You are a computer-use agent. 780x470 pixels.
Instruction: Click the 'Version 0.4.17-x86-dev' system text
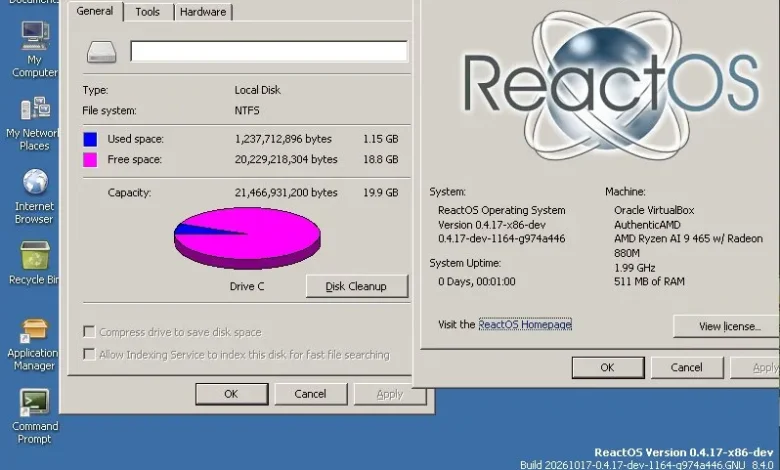coord(492,225)
